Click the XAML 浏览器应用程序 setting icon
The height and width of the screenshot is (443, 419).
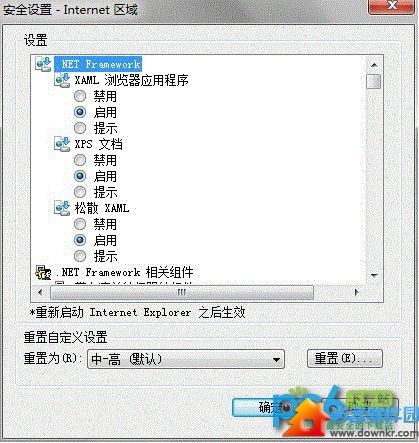coord(62,80)
